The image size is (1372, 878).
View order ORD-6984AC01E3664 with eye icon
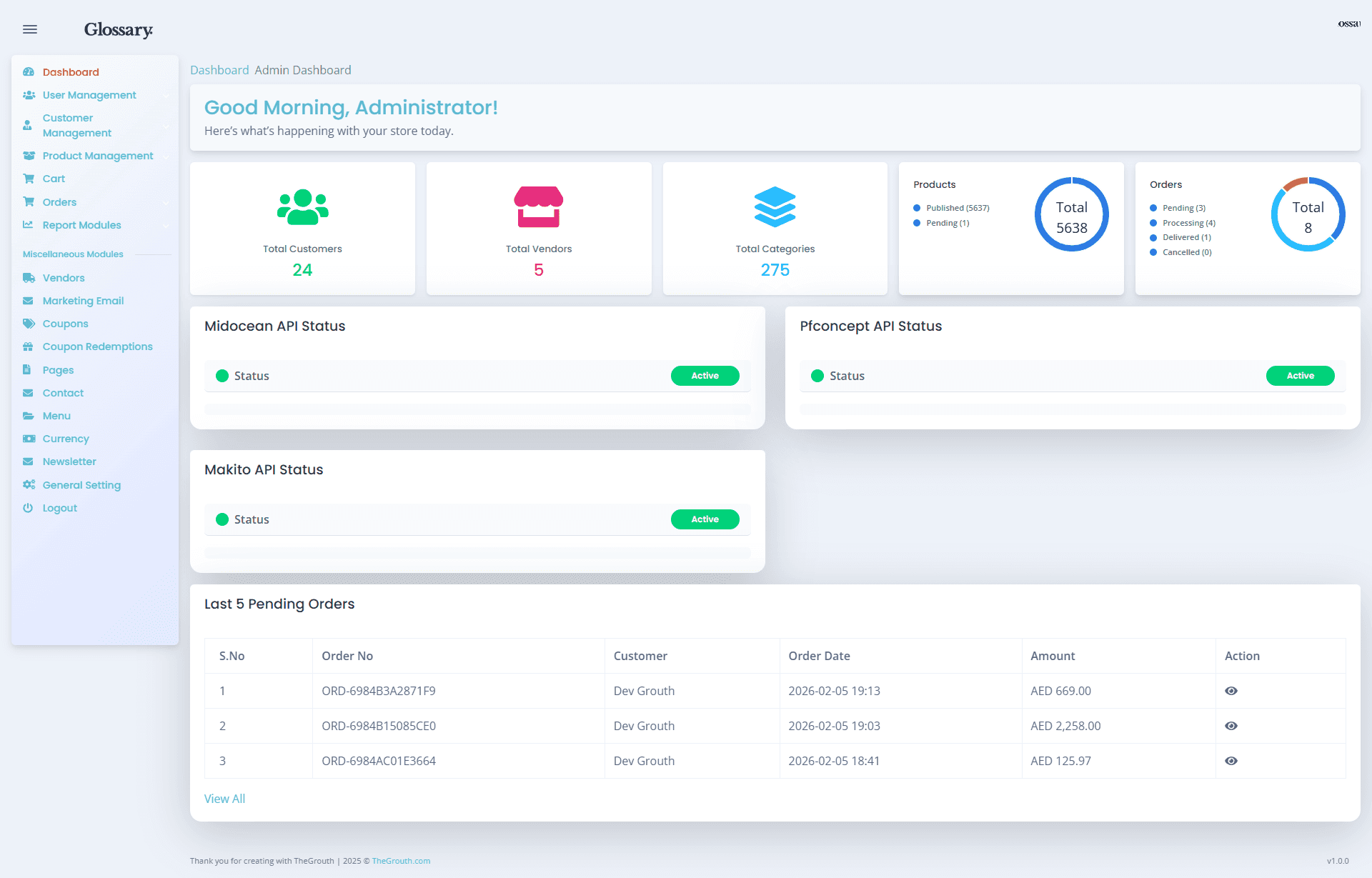(1231, 761)
